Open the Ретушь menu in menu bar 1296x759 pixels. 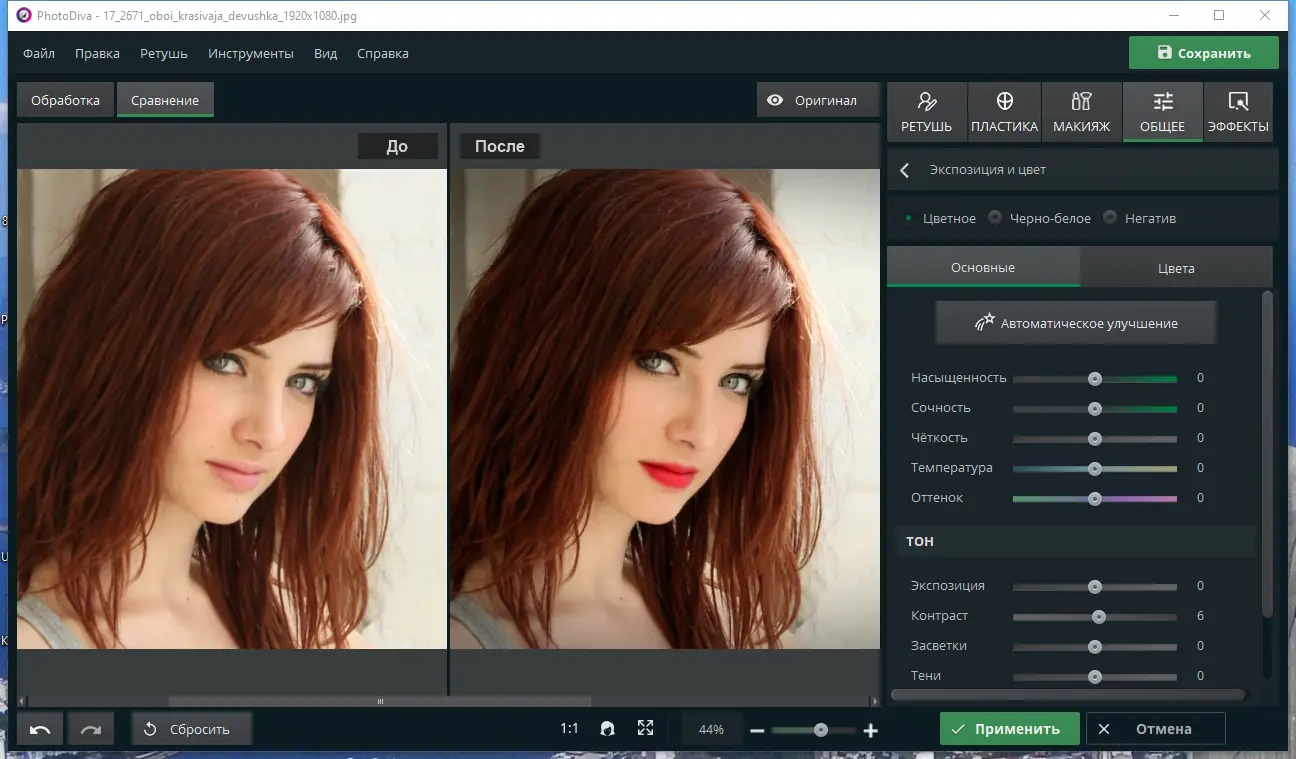point(163,54)
